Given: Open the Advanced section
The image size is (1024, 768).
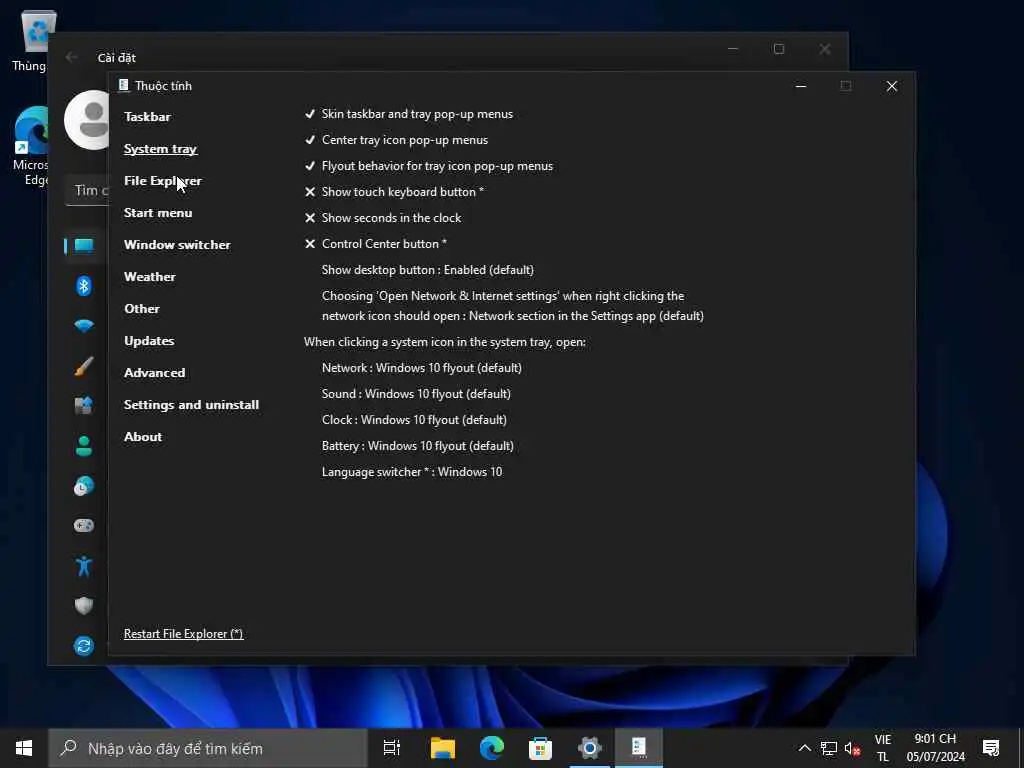Looking at the screenshot, I should point(154,373).
